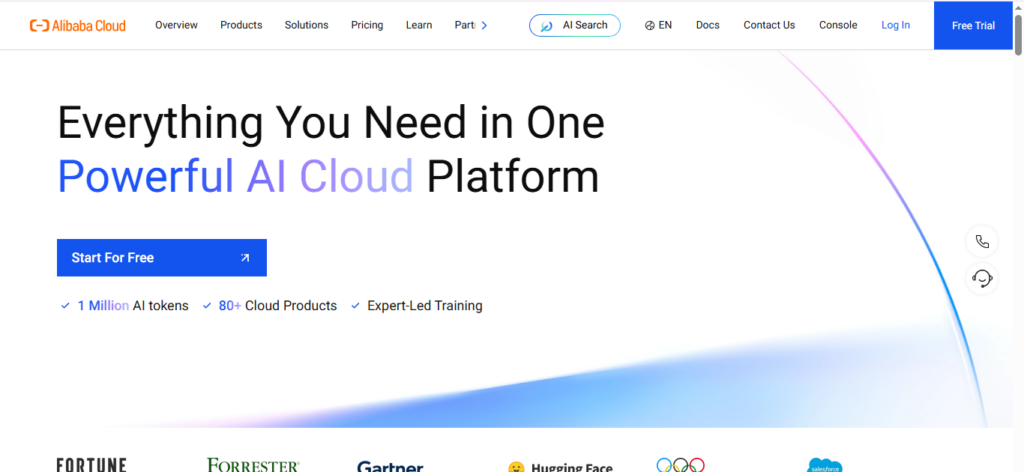Image resolution: width=1024 pixels, height=472 pixels.
Task: Open the partially hidden Partners menu item
Action: click(464, 25)
